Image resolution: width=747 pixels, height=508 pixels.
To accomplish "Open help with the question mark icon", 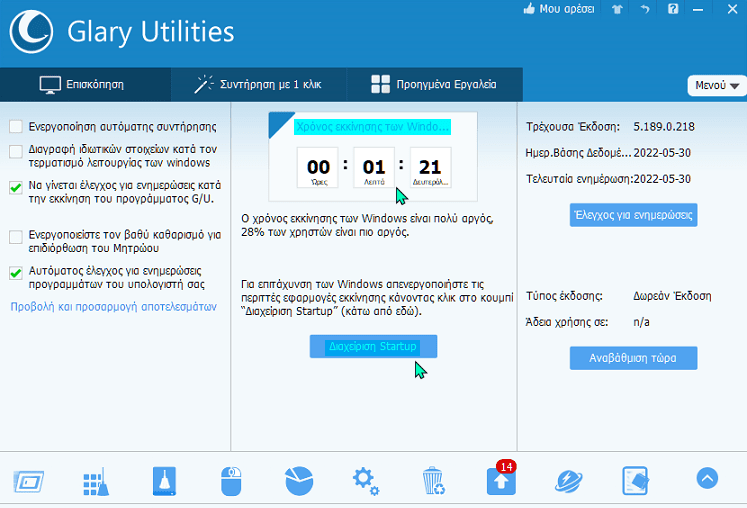I will (x=673, y=9).
